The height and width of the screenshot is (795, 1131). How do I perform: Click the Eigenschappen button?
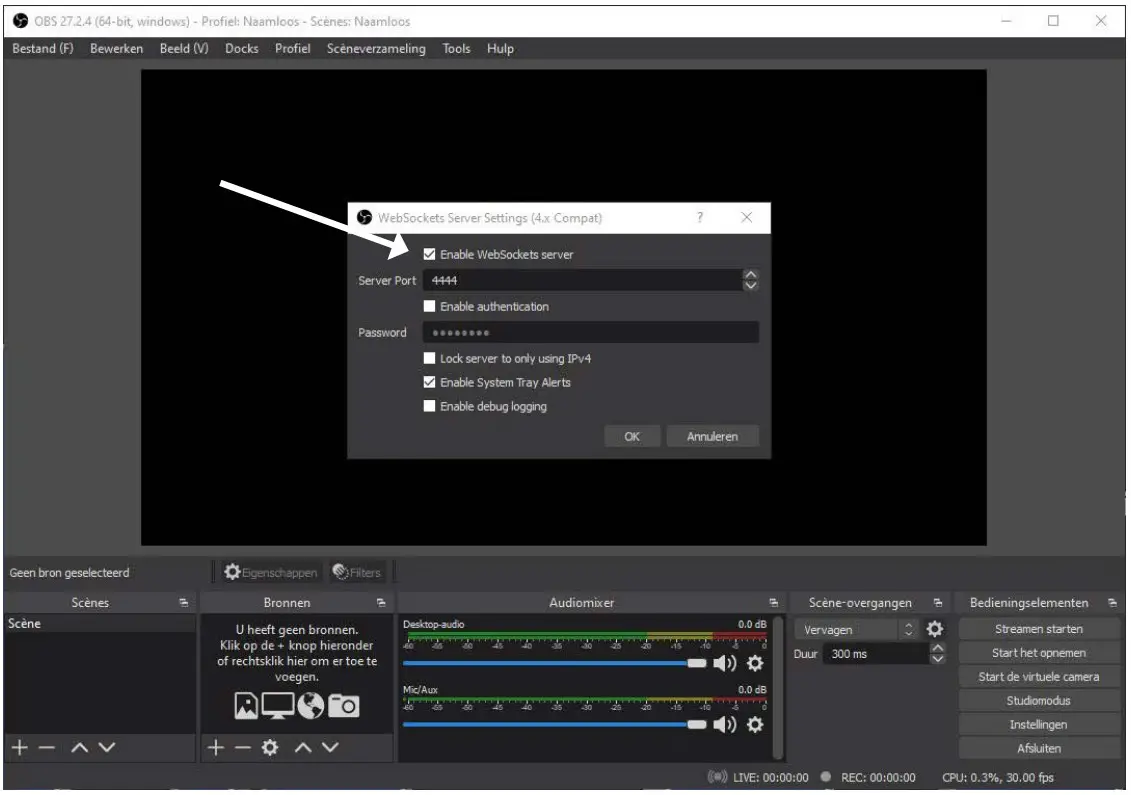270,572
